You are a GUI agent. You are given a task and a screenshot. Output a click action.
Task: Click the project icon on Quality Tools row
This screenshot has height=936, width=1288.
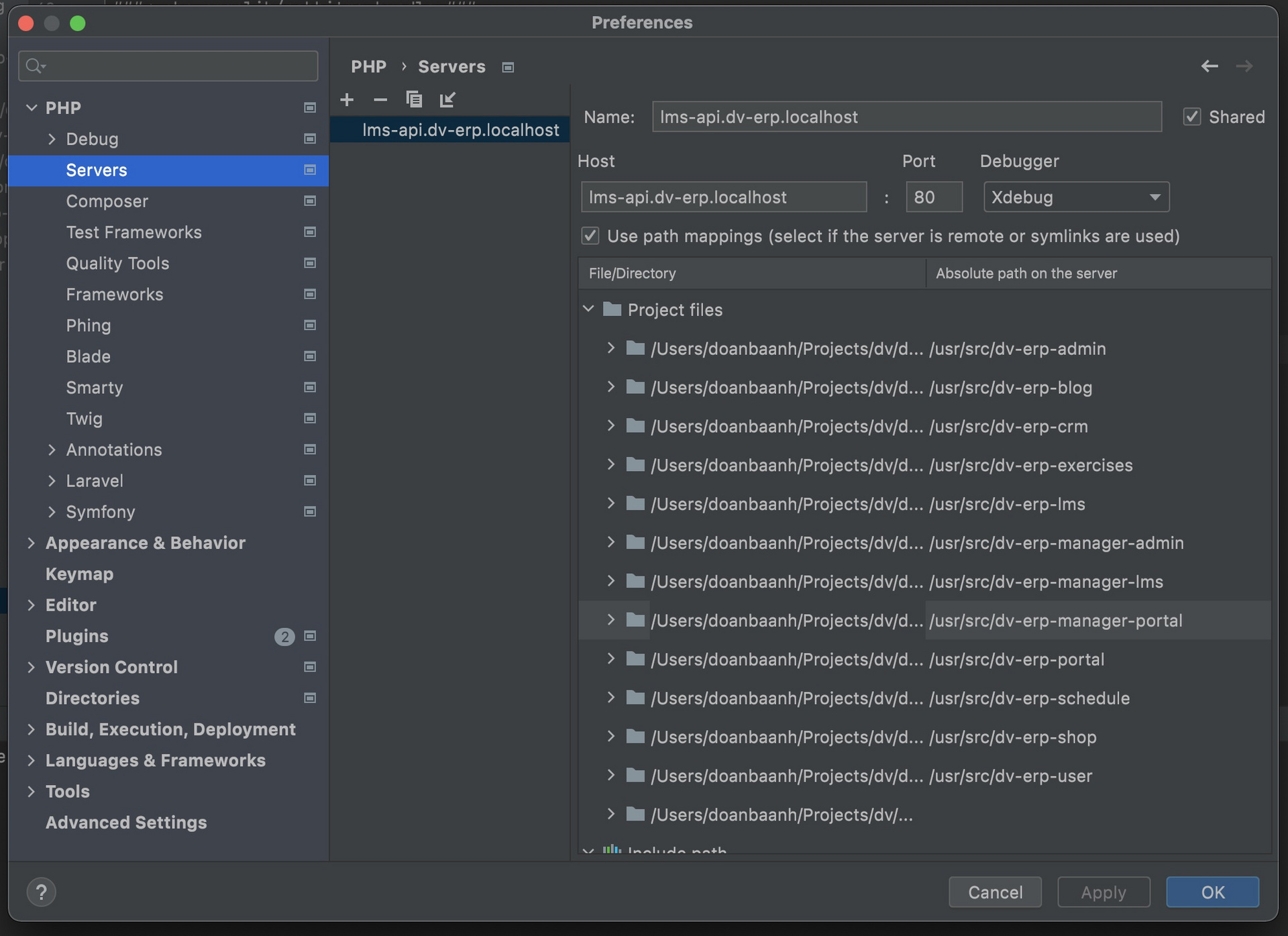[310, 263]
